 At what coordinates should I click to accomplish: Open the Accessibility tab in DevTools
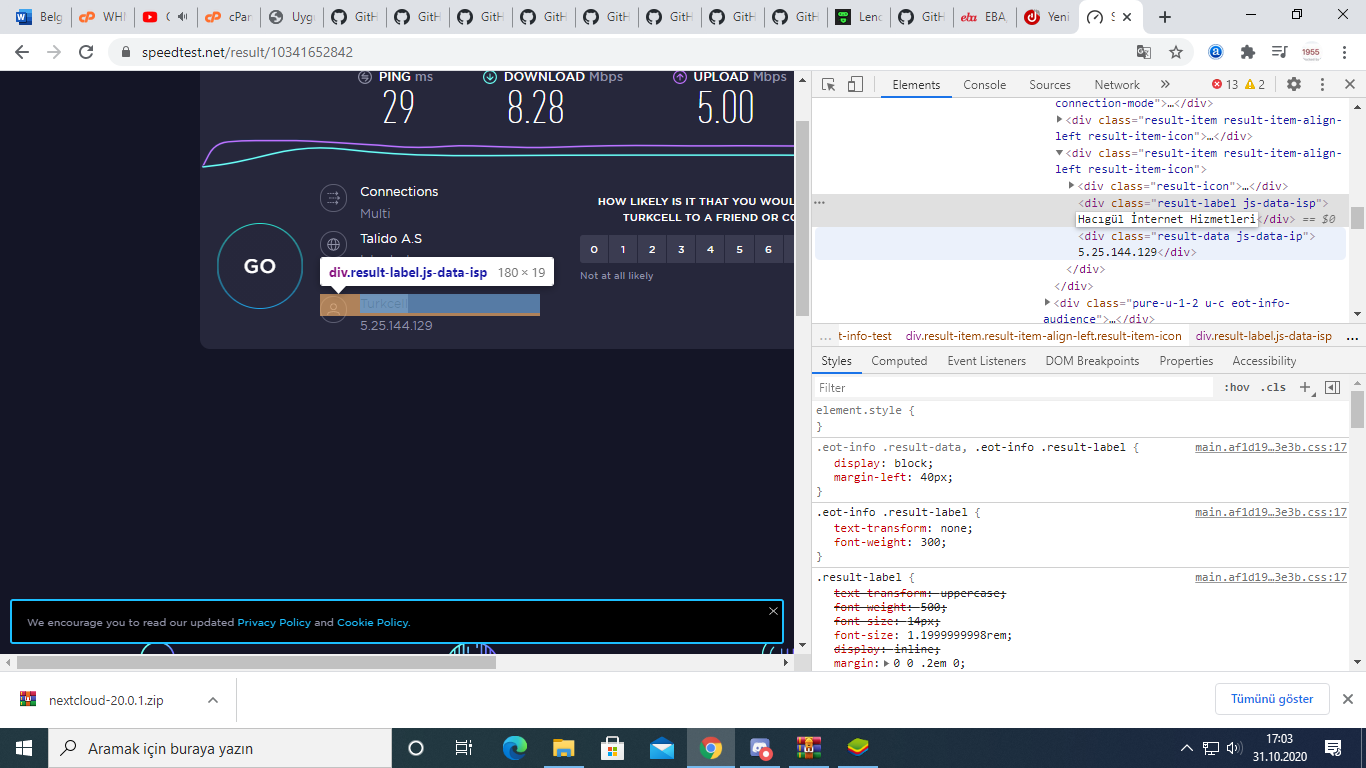[1264, 361]
